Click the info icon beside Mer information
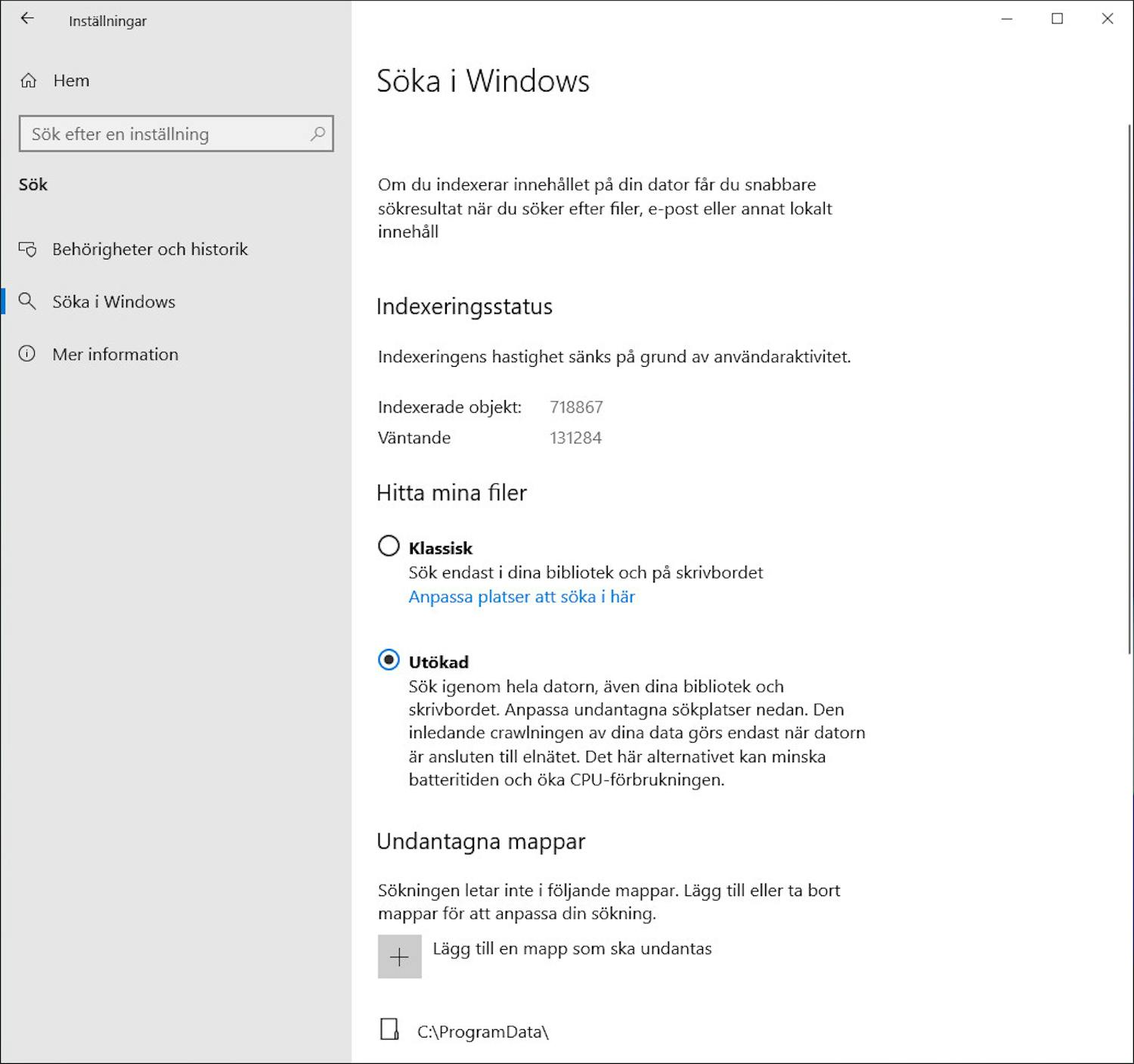 [28, 353]
